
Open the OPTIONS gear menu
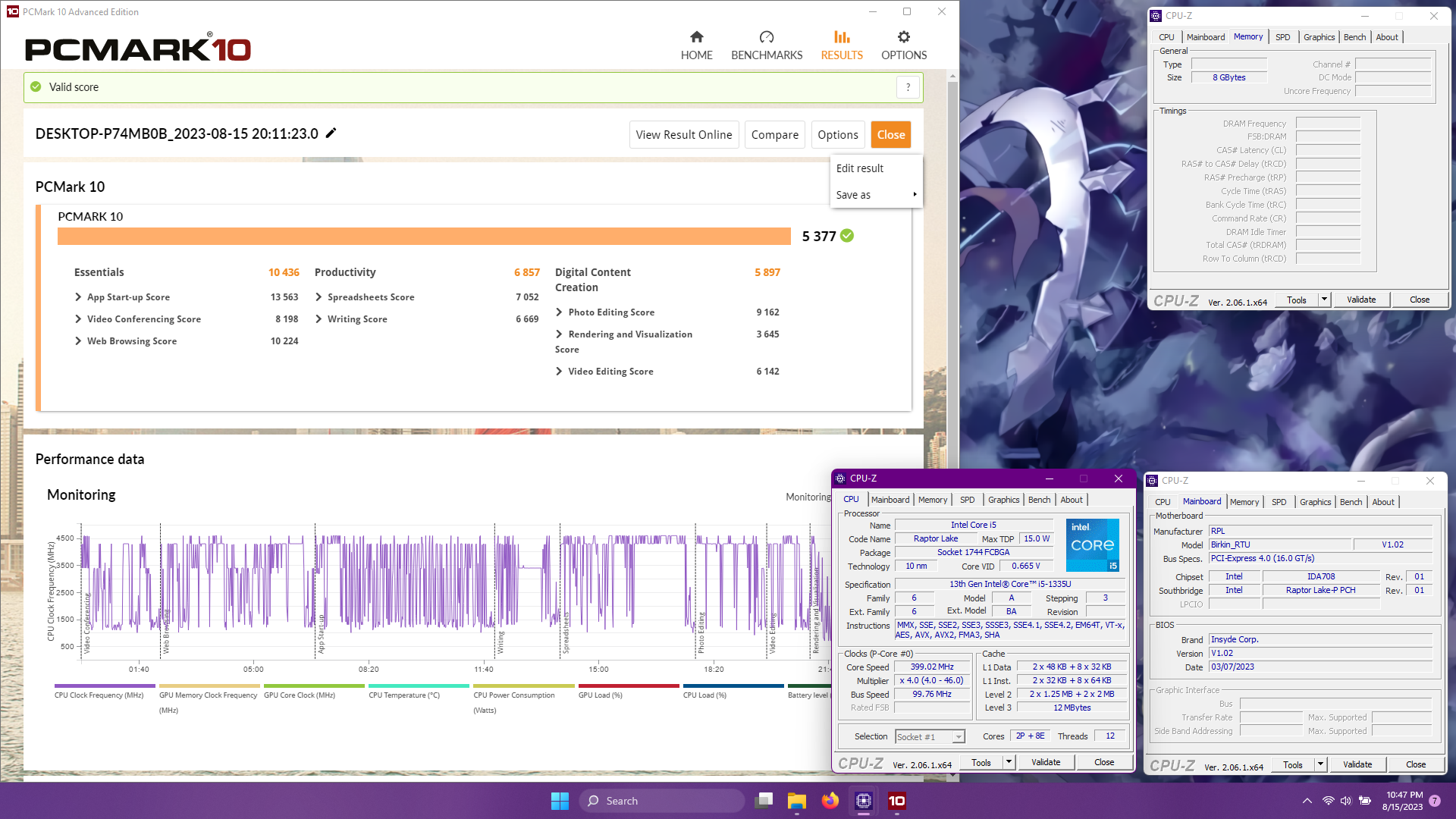tap(904, 45)
